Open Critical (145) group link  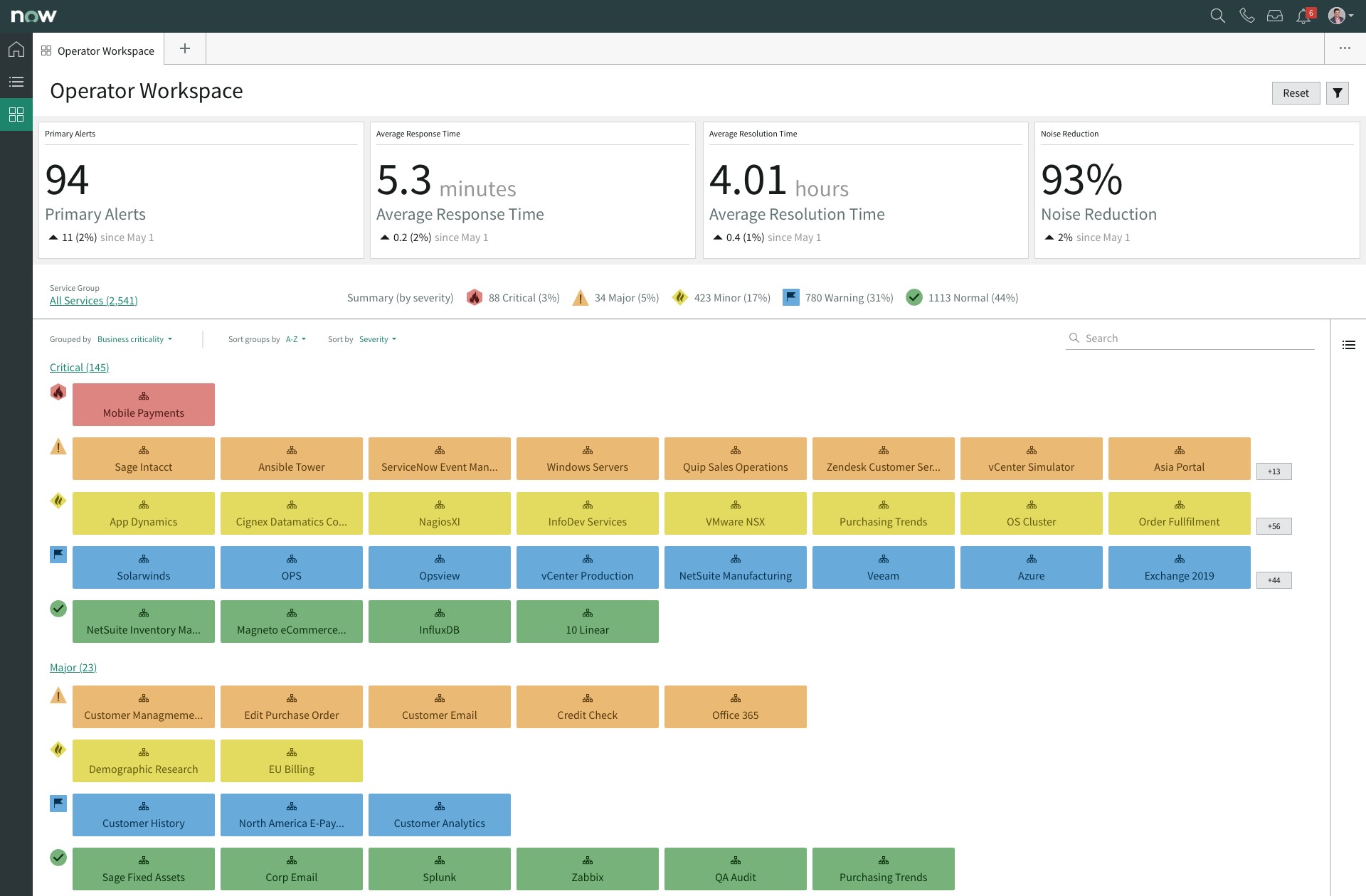coord(79,367)
